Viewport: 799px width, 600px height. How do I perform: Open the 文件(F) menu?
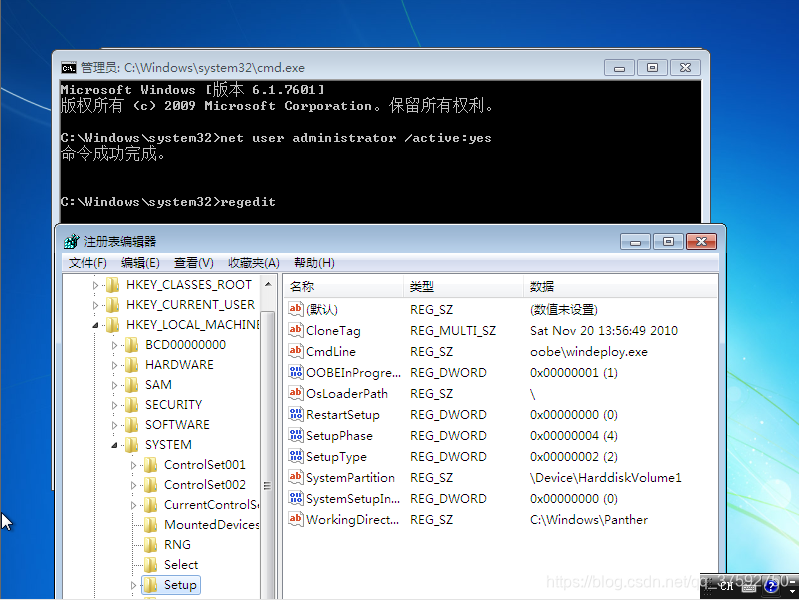88,263
